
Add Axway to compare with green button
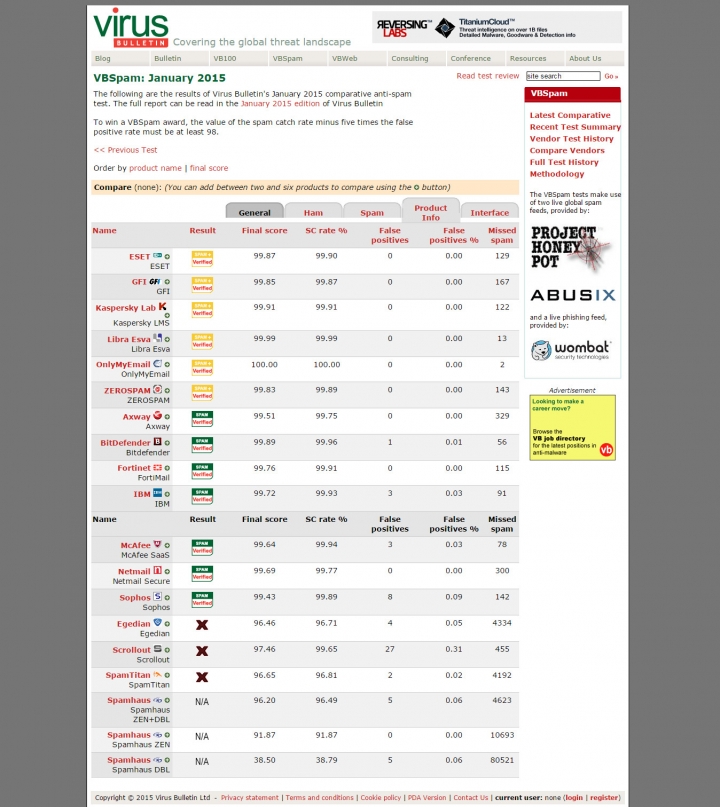coord(167,417)
